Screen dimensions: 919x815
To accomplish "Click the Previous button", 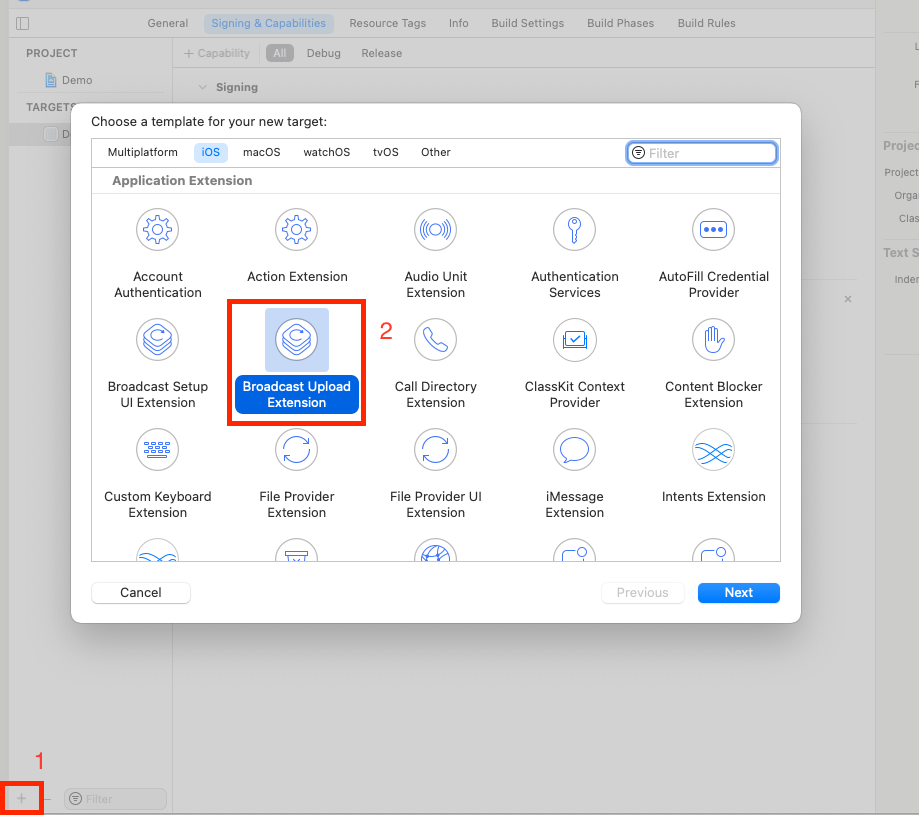I will (642, 592).
